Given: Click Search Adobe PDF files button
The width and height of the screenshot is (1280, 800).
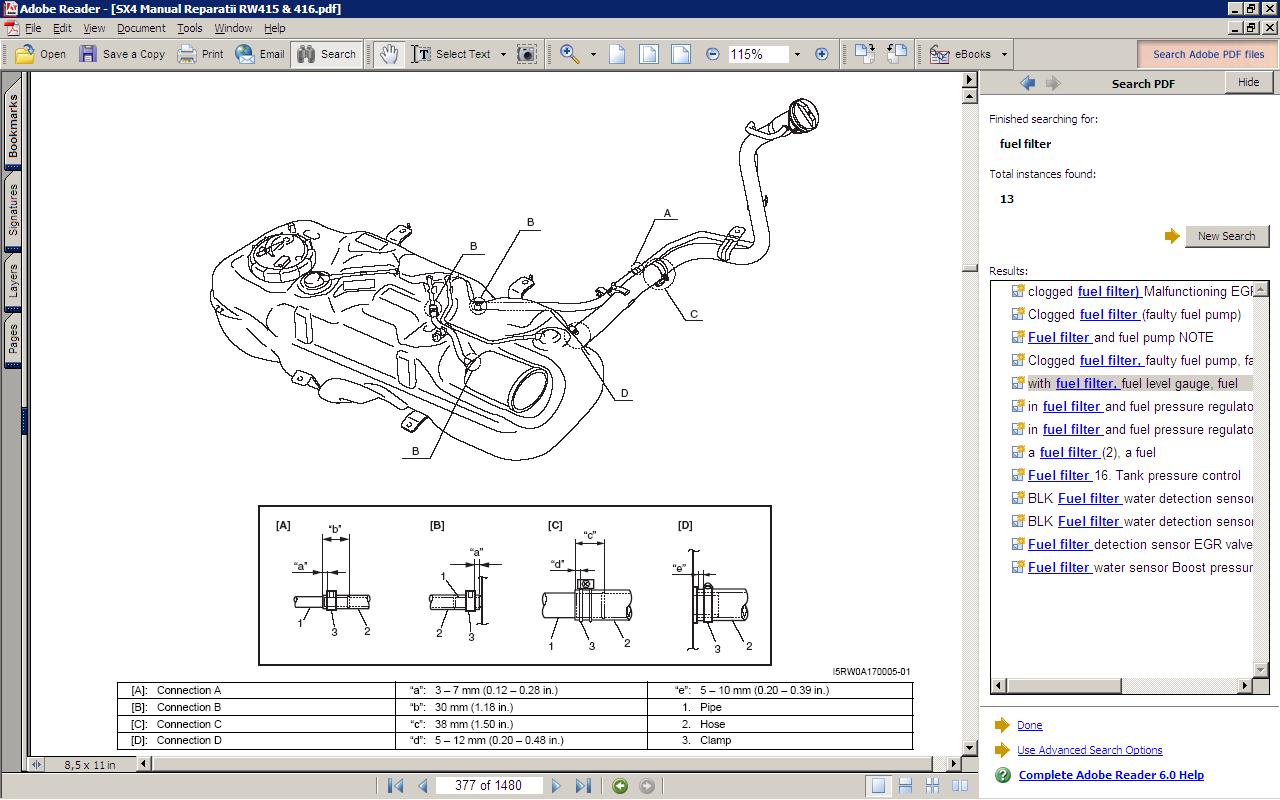Looking at the screenshot, I should (1208, 54).
